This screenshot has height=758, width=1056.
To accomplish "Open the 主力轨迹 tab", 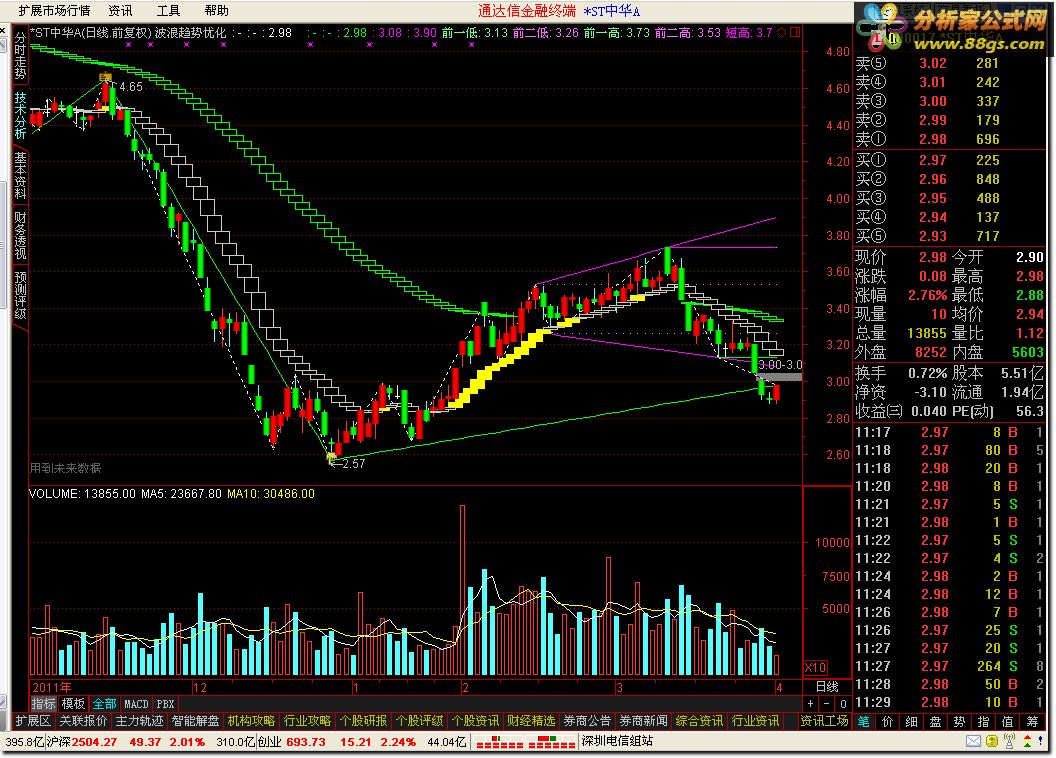I will [139, 721].
